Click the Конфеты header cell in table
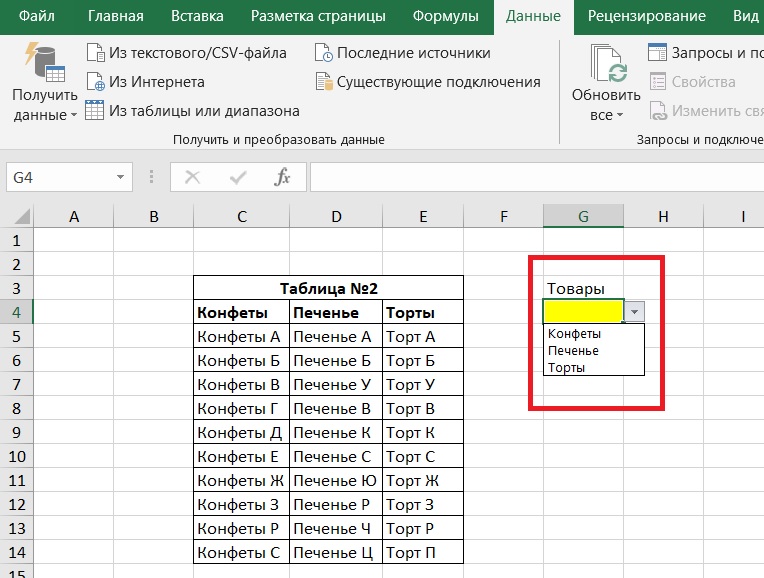The image size is (764, 578). (x=242, y=312)
